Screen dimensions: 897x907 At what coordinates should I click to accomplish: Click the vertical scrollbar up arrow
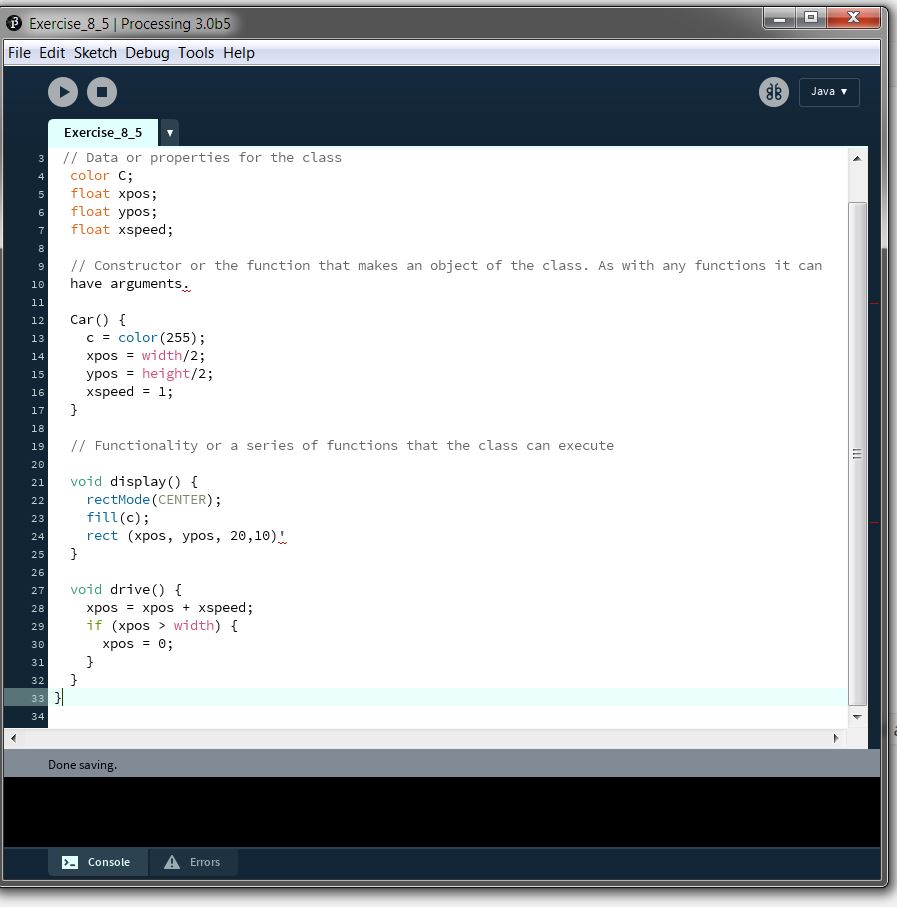tap(857, 158)
